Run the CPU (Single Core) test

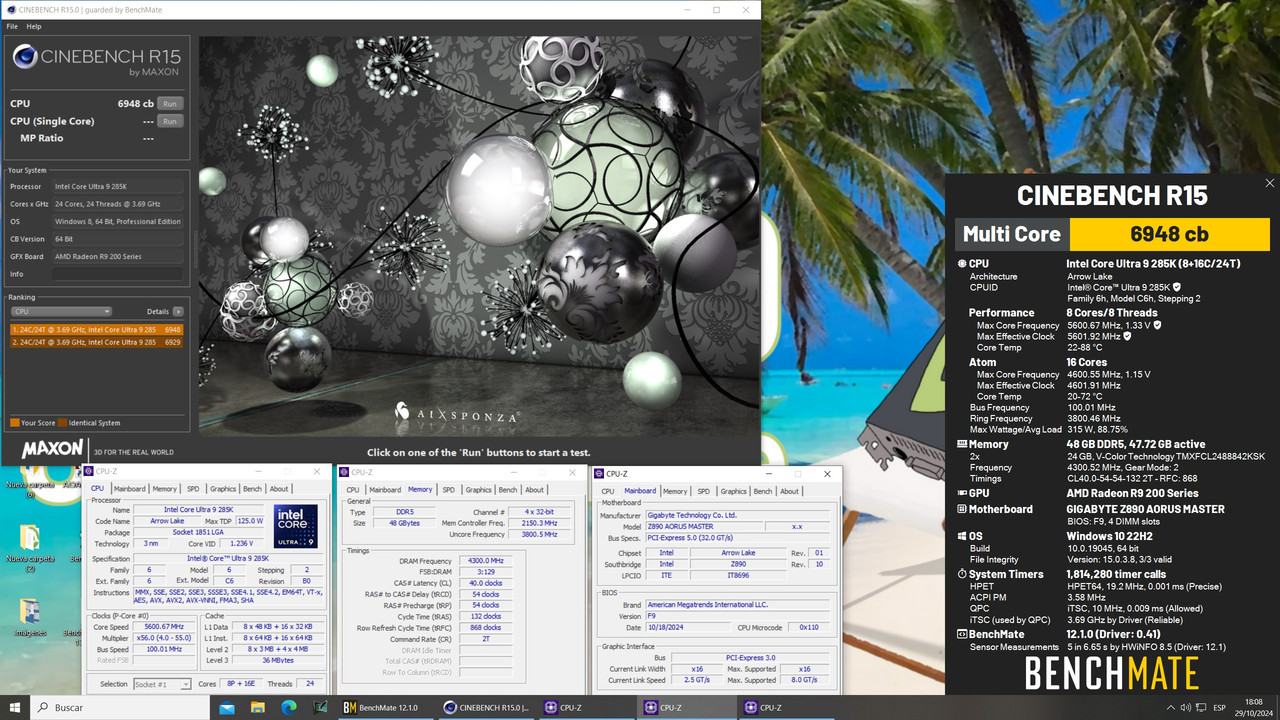pyautogui.click(x=170, y=121)
